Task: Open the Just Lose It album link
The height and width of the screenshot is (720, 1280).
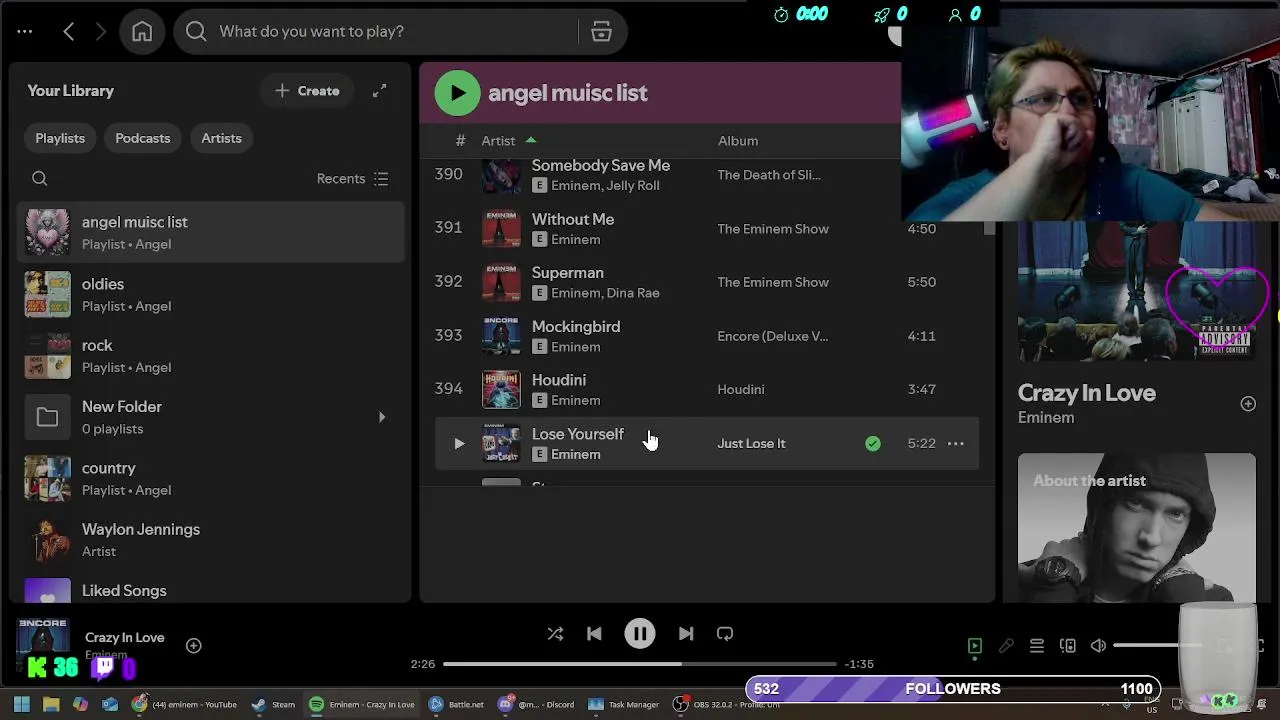Action: tap(751, 443)
